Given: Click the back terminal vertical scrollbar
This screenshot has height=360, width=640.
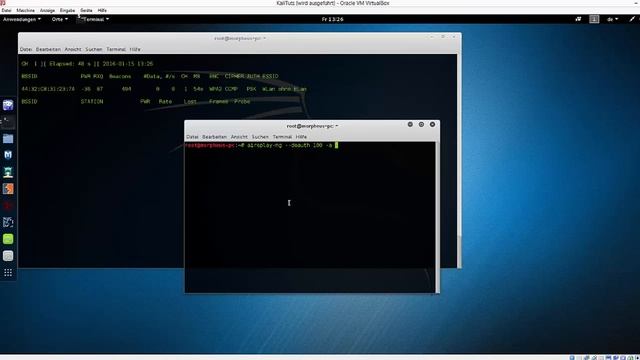Looking at the screenshot, I should [459, 161].
